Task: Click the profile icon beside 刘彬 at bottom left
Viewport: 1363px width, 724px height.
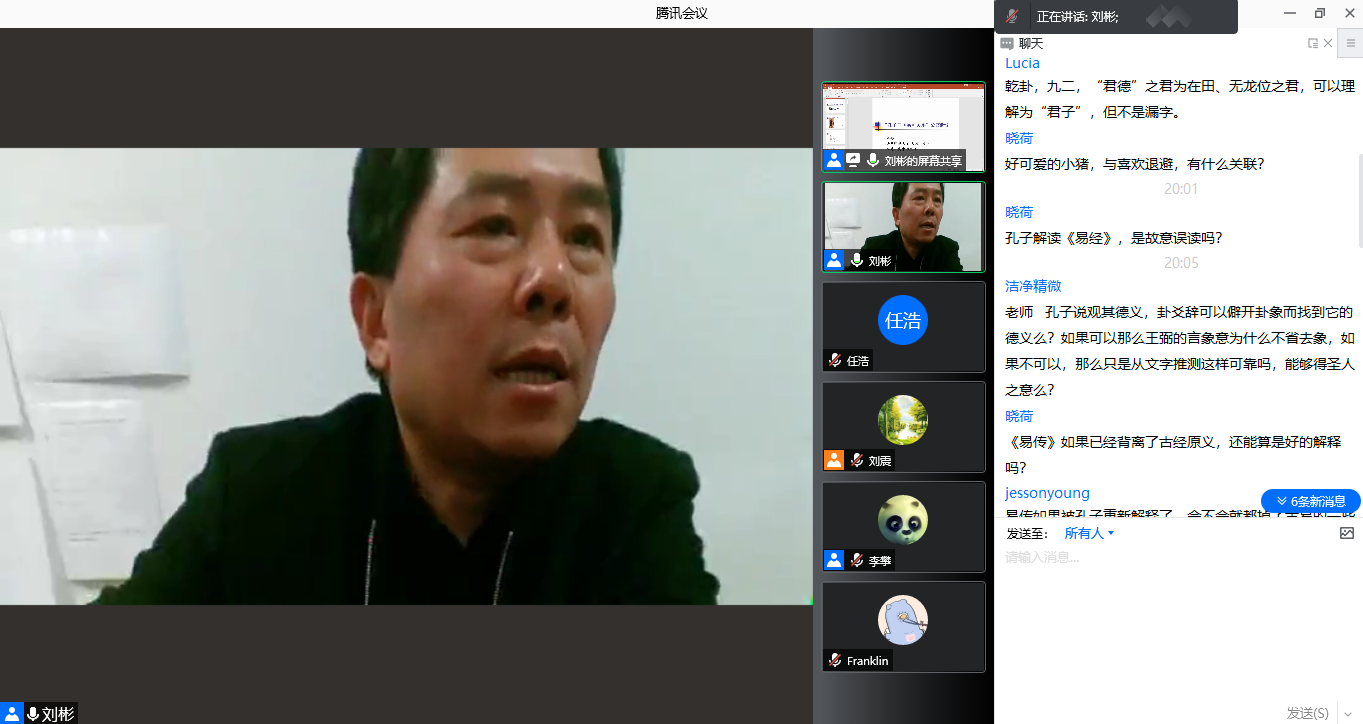Action: [12, 713]
